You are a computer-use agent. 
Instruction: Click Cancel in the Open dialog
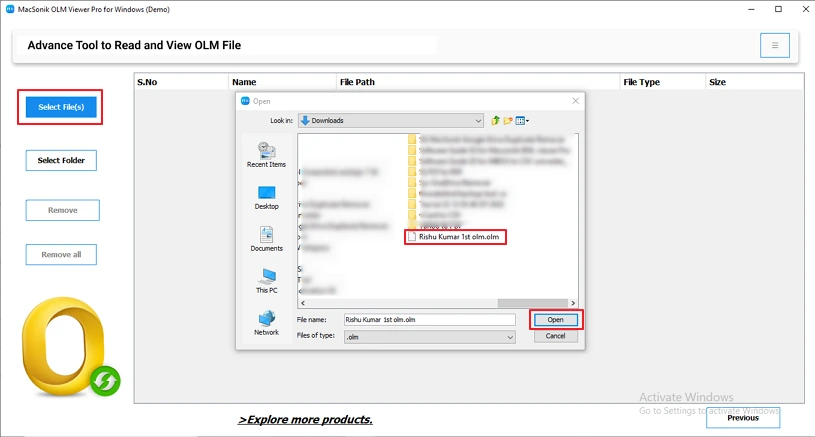click(555, 336)
